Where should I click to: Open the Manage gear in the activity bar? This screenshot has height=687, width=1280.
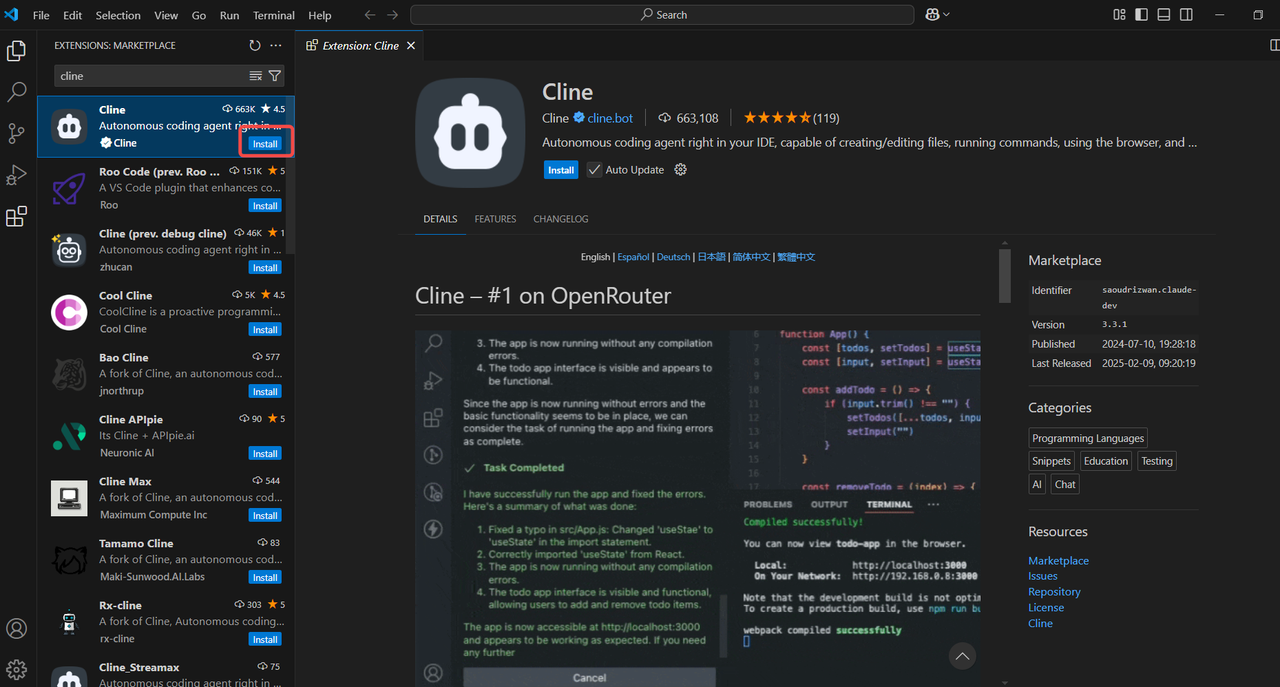point(16,669)
